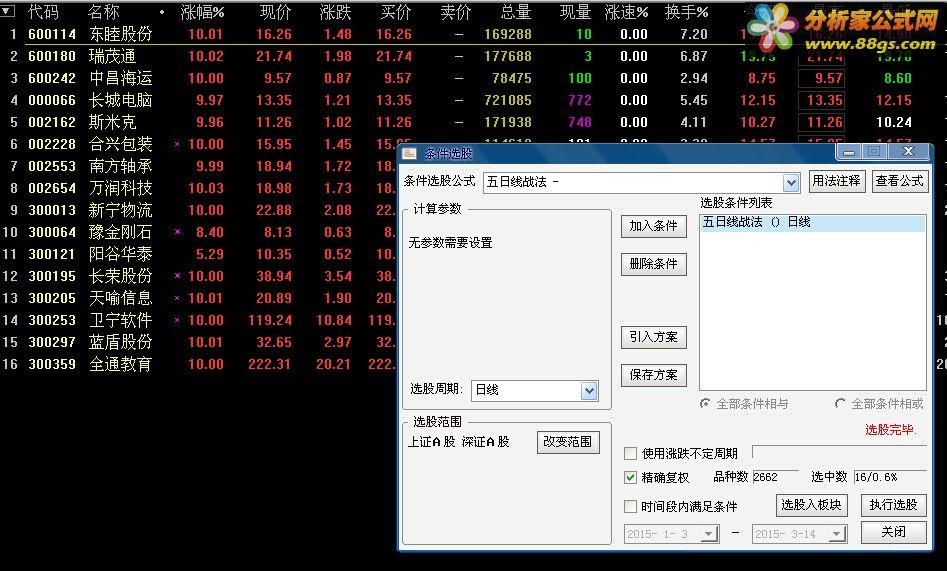Viewport: 947px width, 571px height.
Task: Click the 保存方案 button
Action: pyautogui.click(x=653, y=375)
